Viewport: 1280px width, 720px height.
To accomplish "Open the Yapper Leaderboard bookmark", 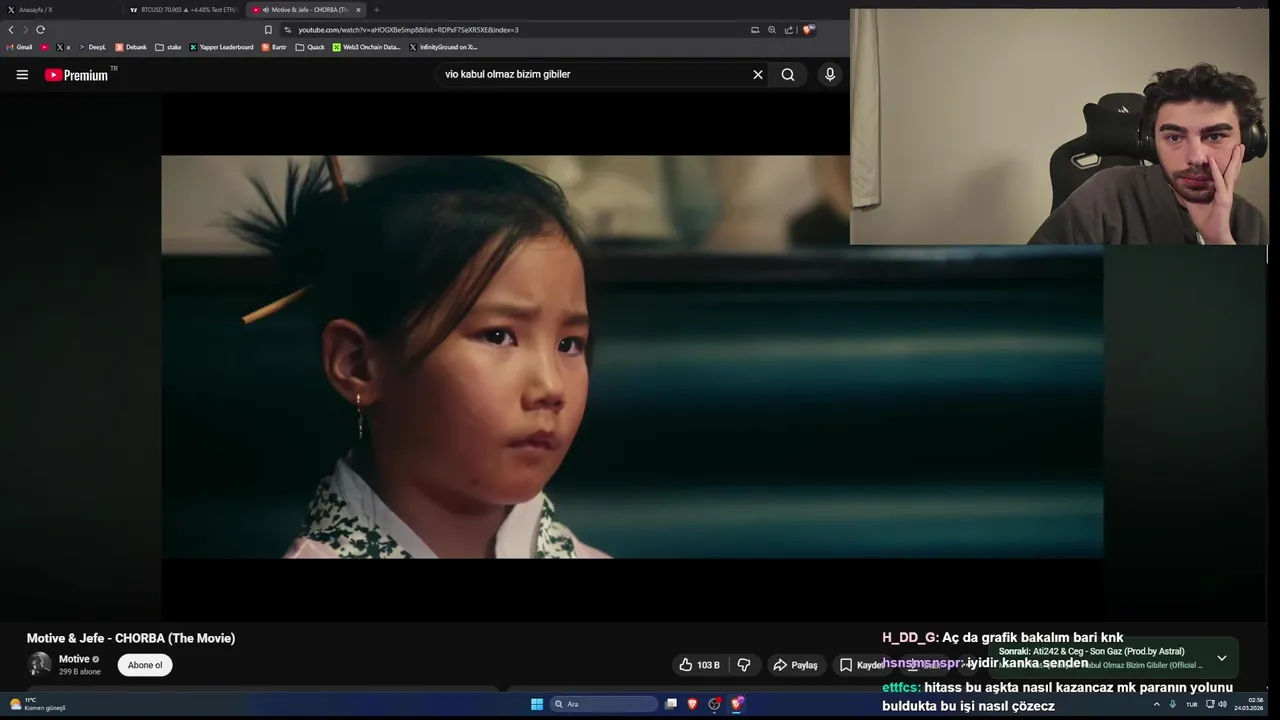I will [221, 47].
